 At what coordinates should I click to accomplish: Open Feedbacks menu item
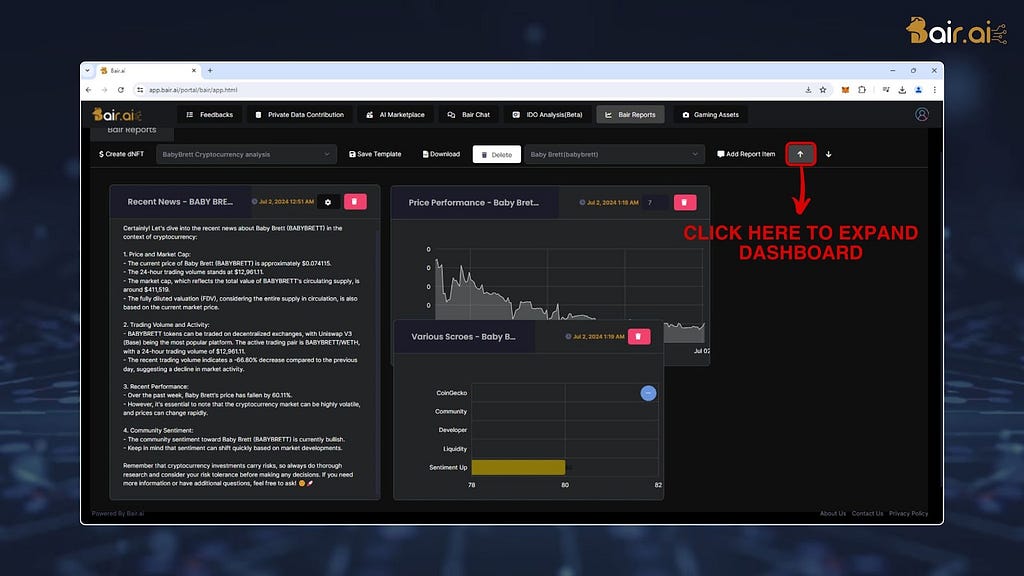coord(209,115)
